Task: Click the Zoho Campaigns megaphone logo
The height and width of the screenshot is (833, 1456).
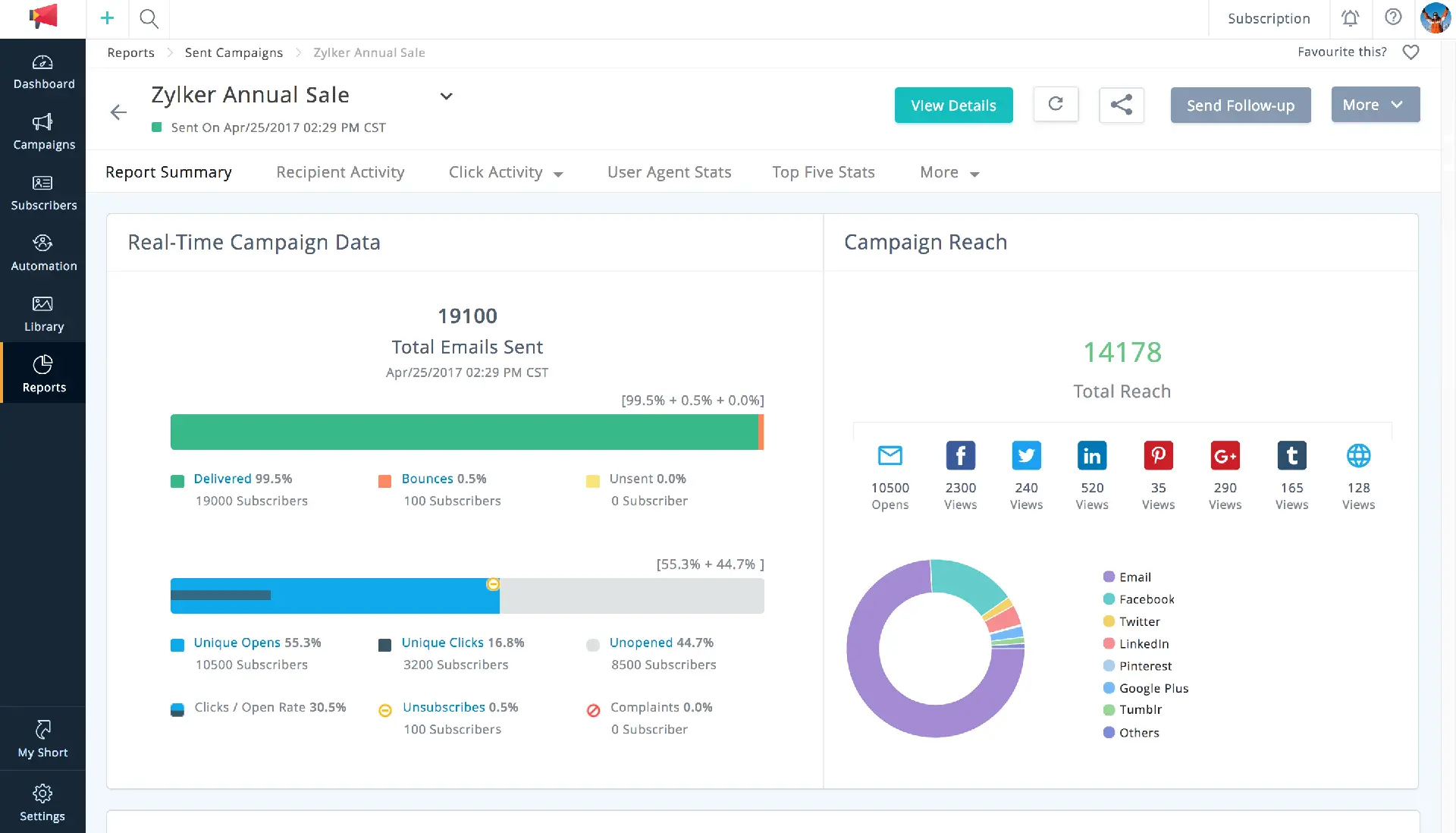Action: pos(43,17)
